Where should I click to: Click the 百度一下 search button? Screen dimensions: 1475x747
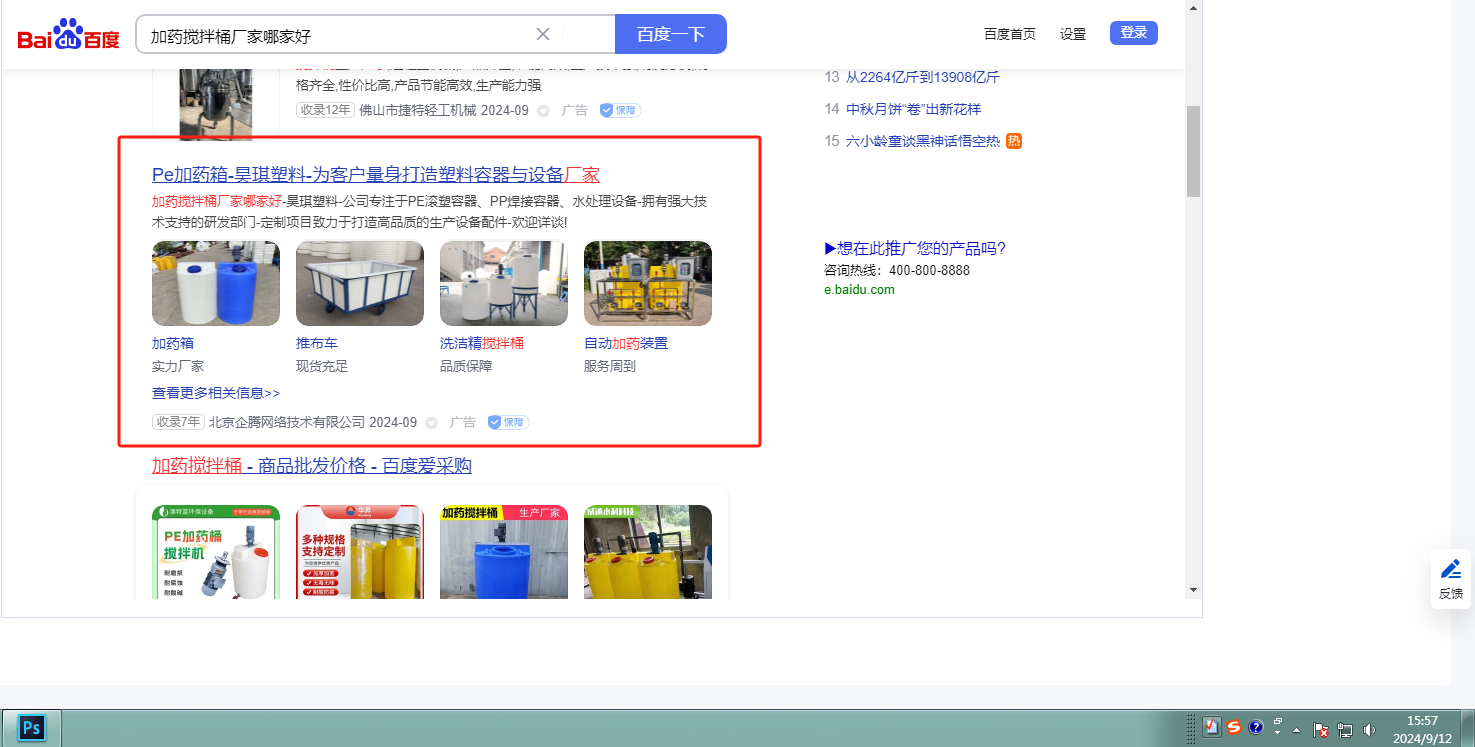click(x=671, y=34)
